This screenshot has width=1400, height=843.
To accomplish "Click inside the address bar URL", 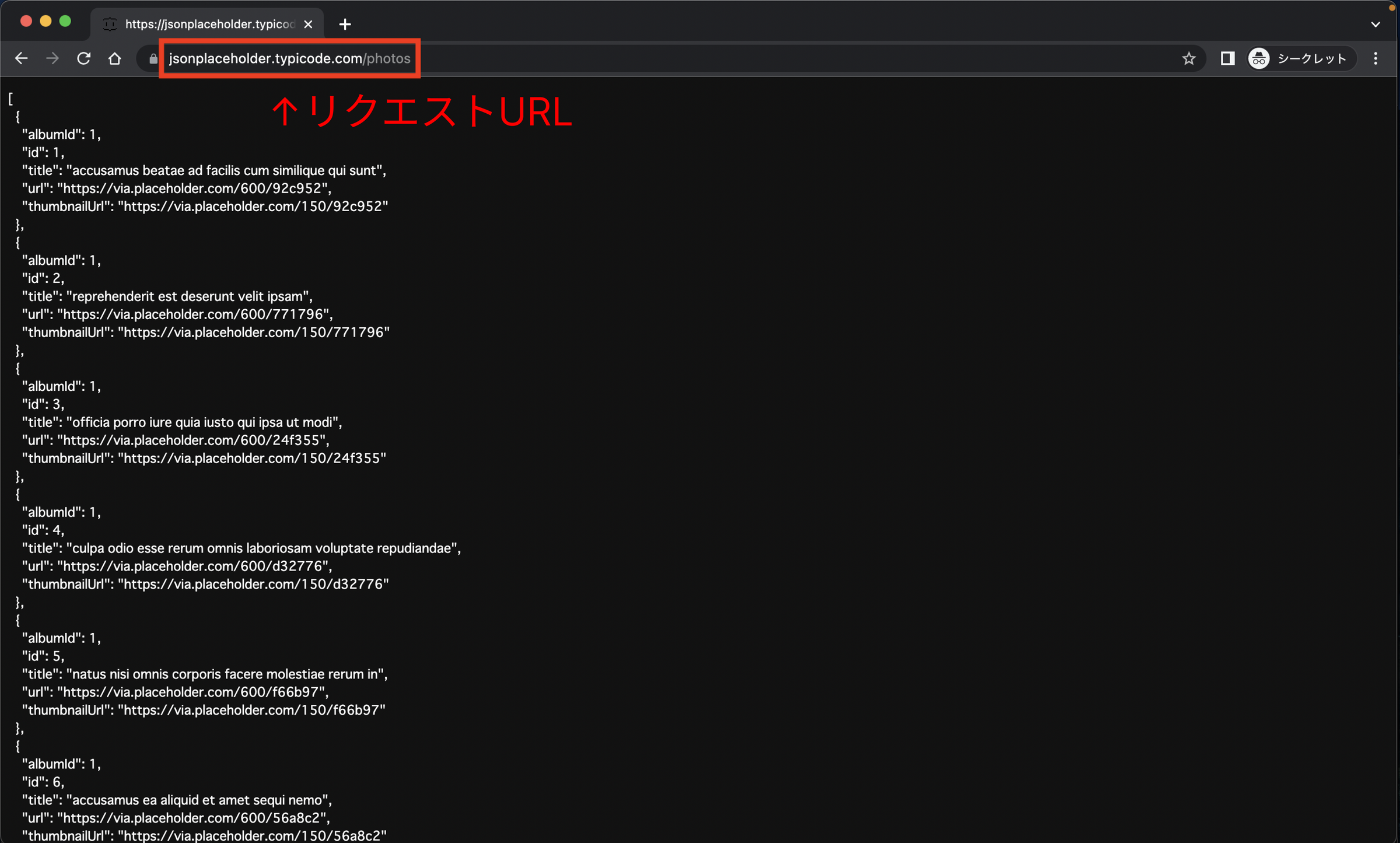I will click(x=289, y=58).
